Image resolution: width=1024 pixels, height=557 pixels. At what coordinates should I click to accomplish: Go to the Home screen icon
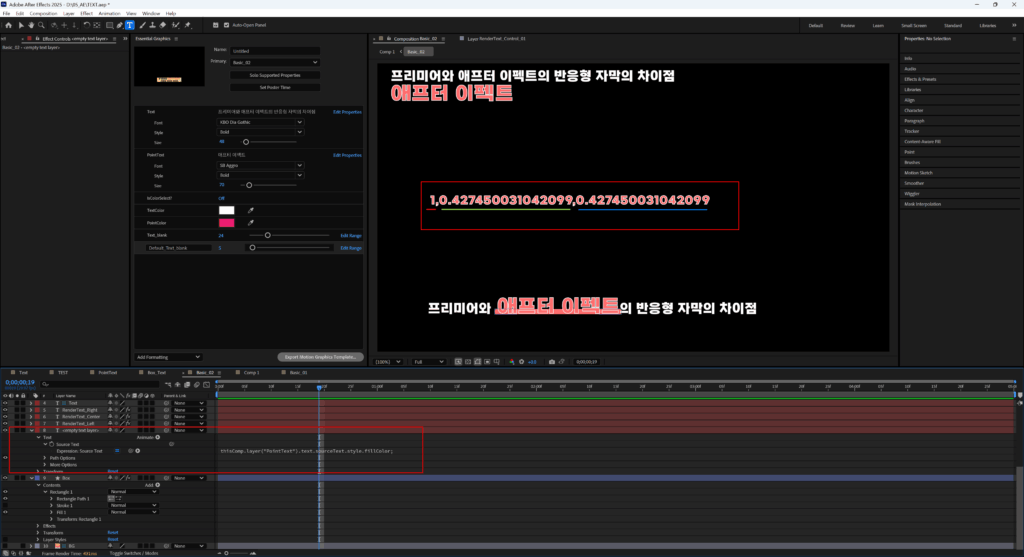point(8,25)
